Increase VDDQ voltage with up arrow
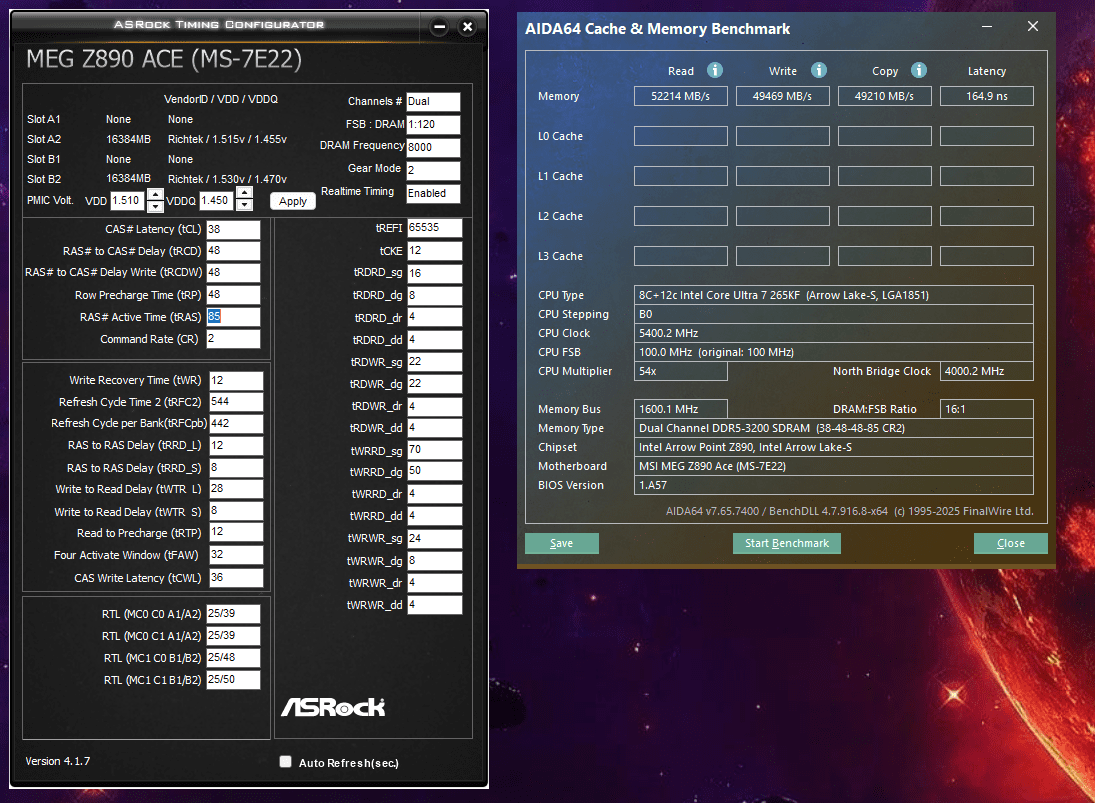This screenshot has width=1095, height=803. point(244,193)
